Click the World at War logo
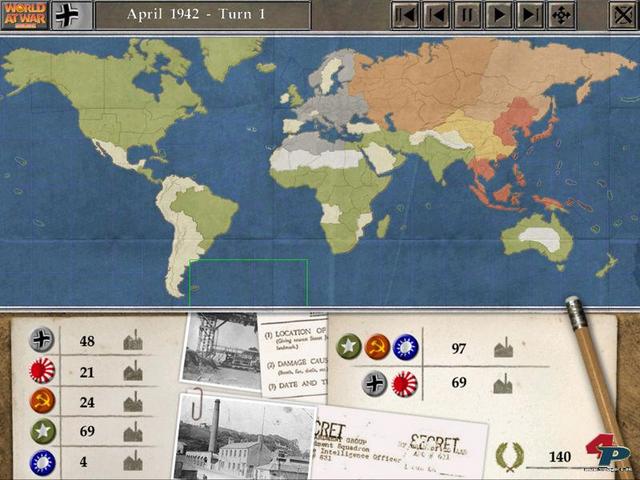The width and height of the screenshot is (640, 480). coord(22,15)
